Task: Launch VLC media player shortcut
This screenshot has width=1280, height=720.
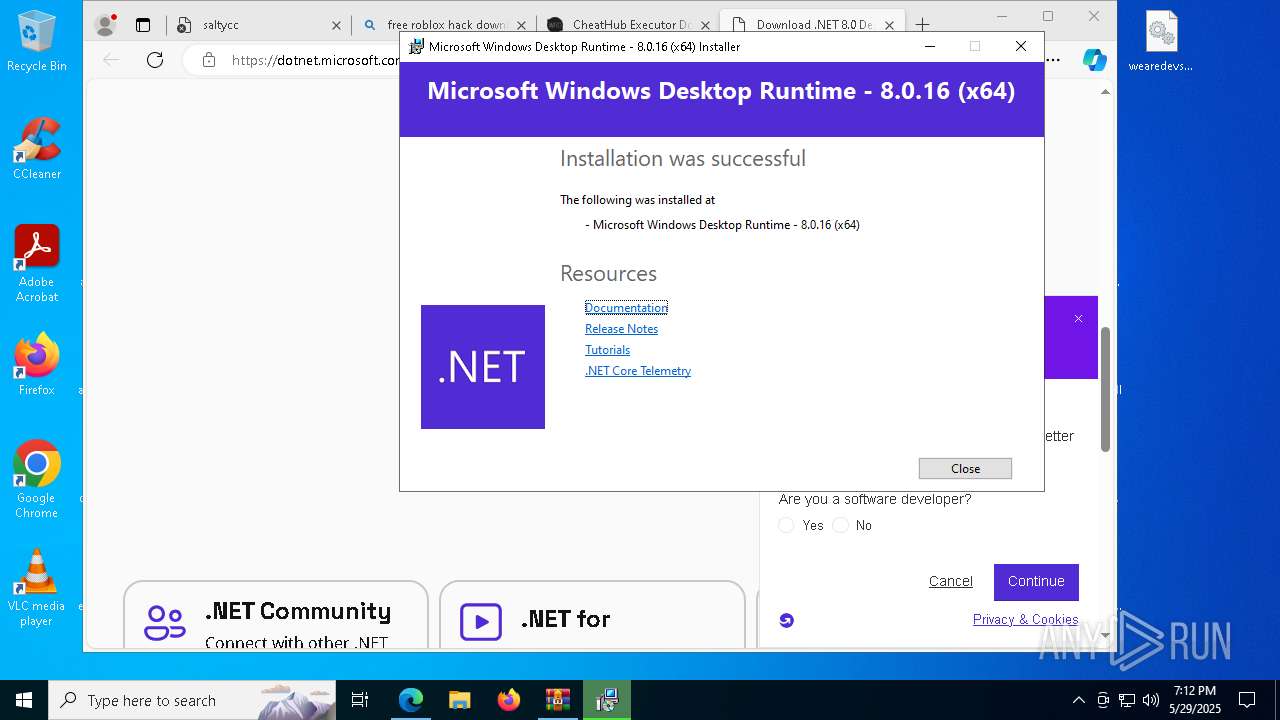Action: 37,588
